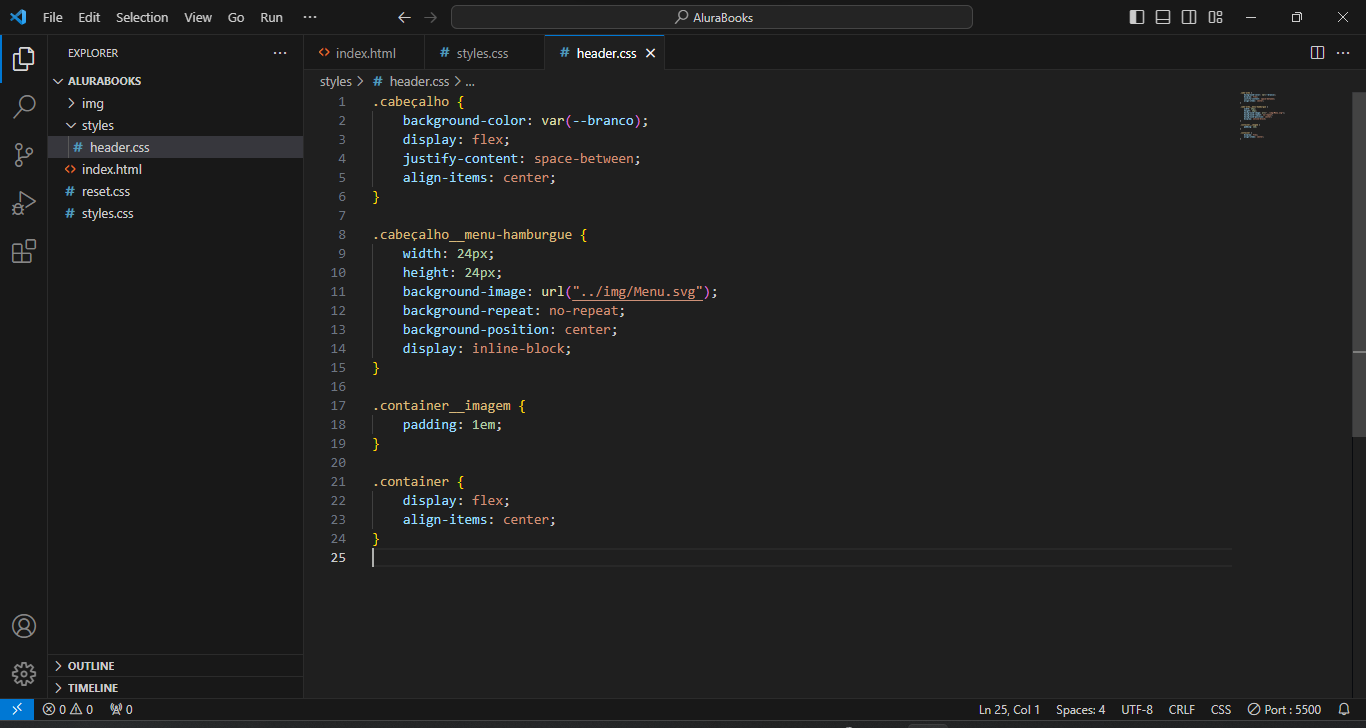Open the File menu

pos(53,17)
